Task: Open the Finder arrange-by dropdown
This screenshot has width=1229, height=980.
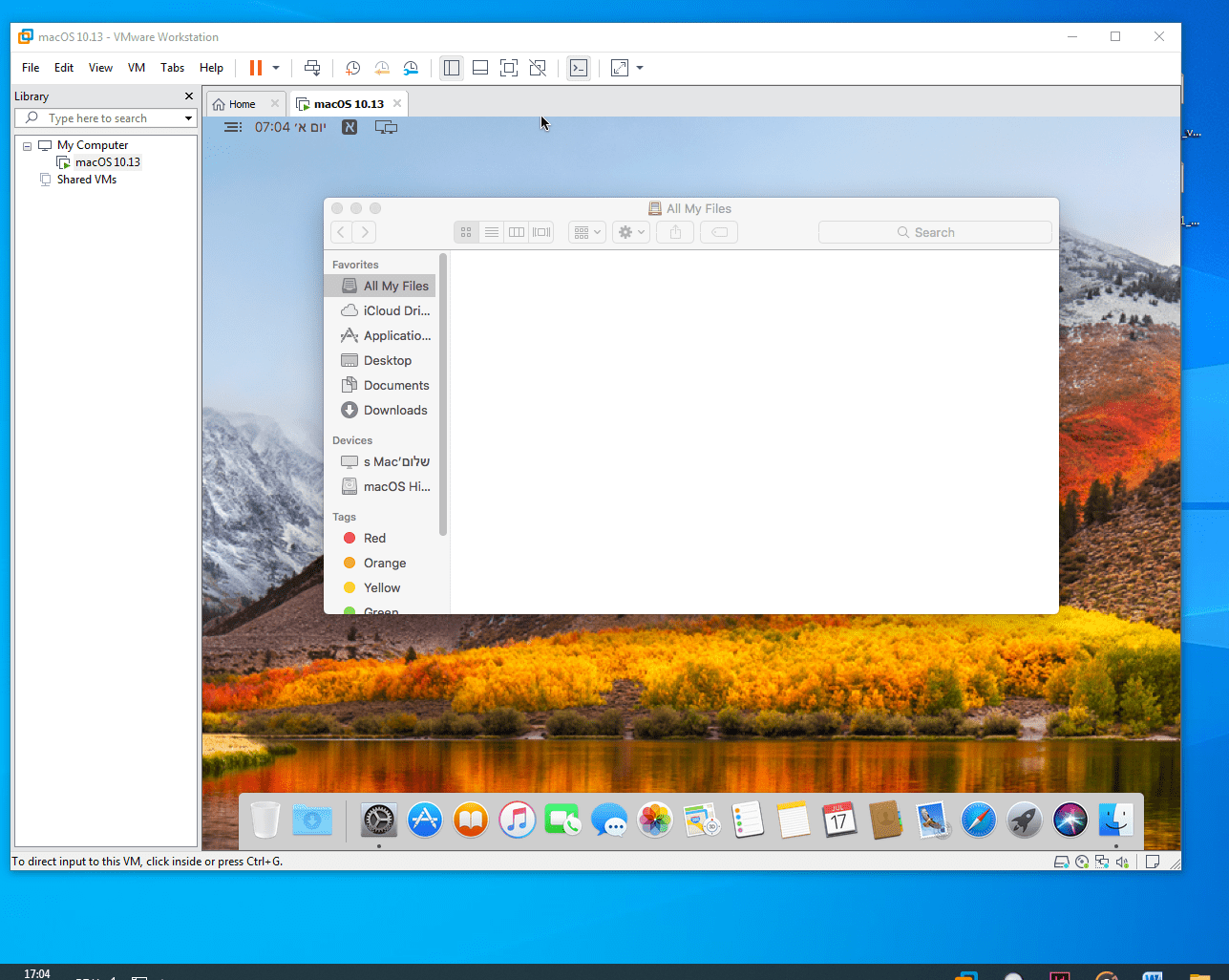Action: pyautogui.click(x=587, y=232)
